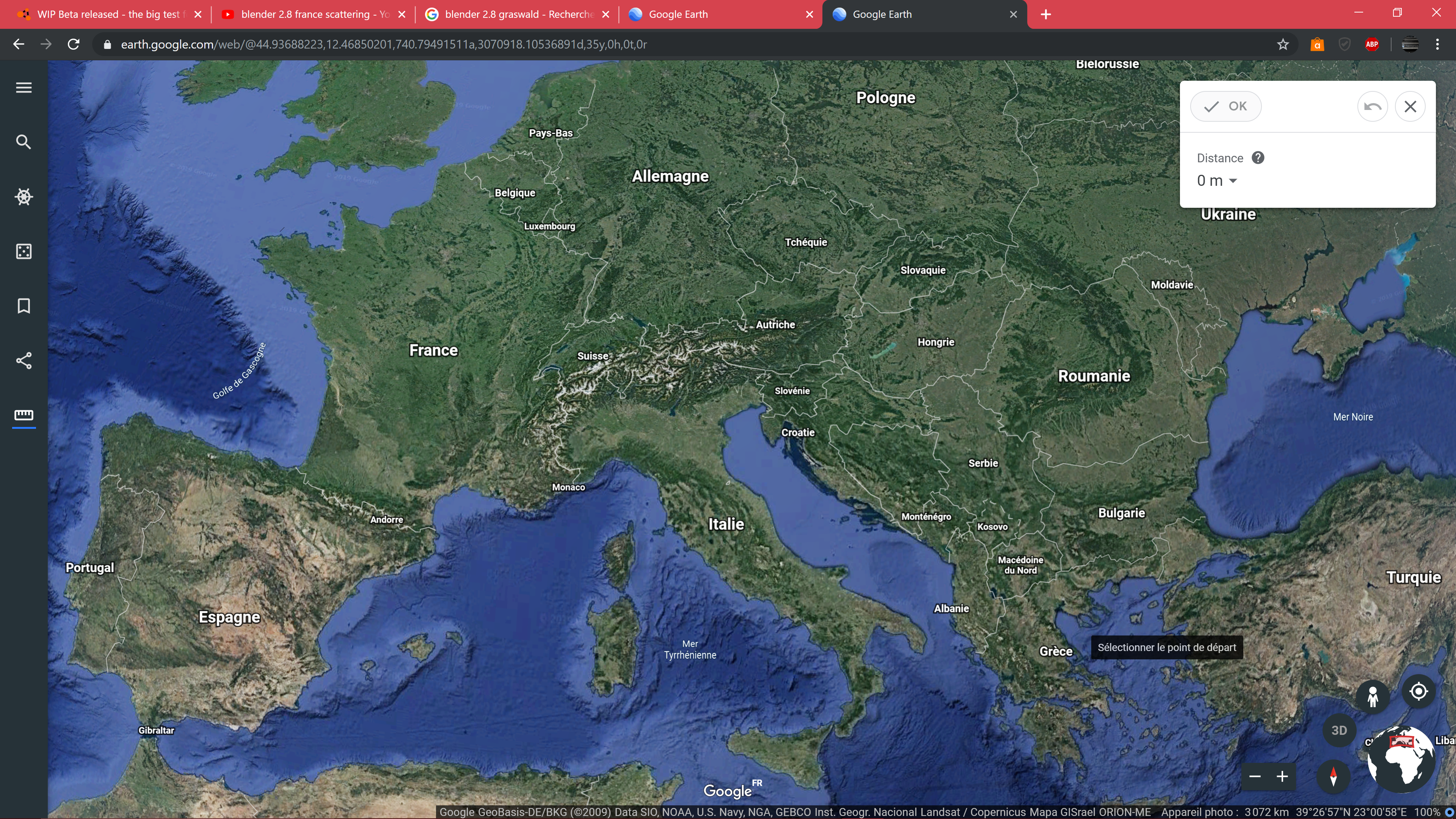Screen dimensions: 1456x819
Task: Open the search tool in sidebar
Action: 24,142
